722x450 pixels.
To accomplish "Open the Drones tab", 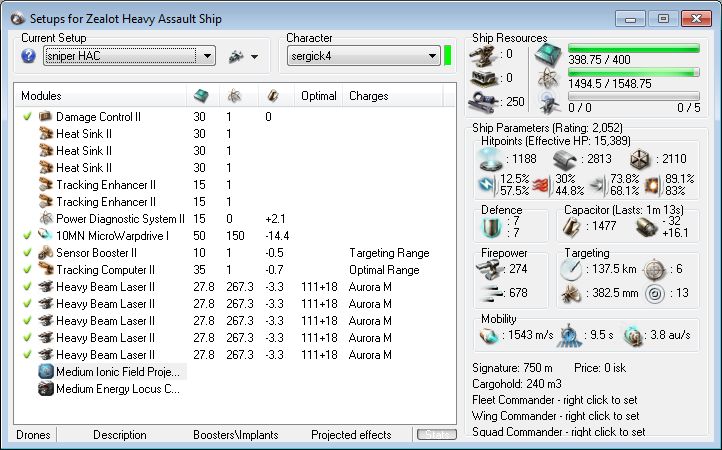I will coord(33,435).
